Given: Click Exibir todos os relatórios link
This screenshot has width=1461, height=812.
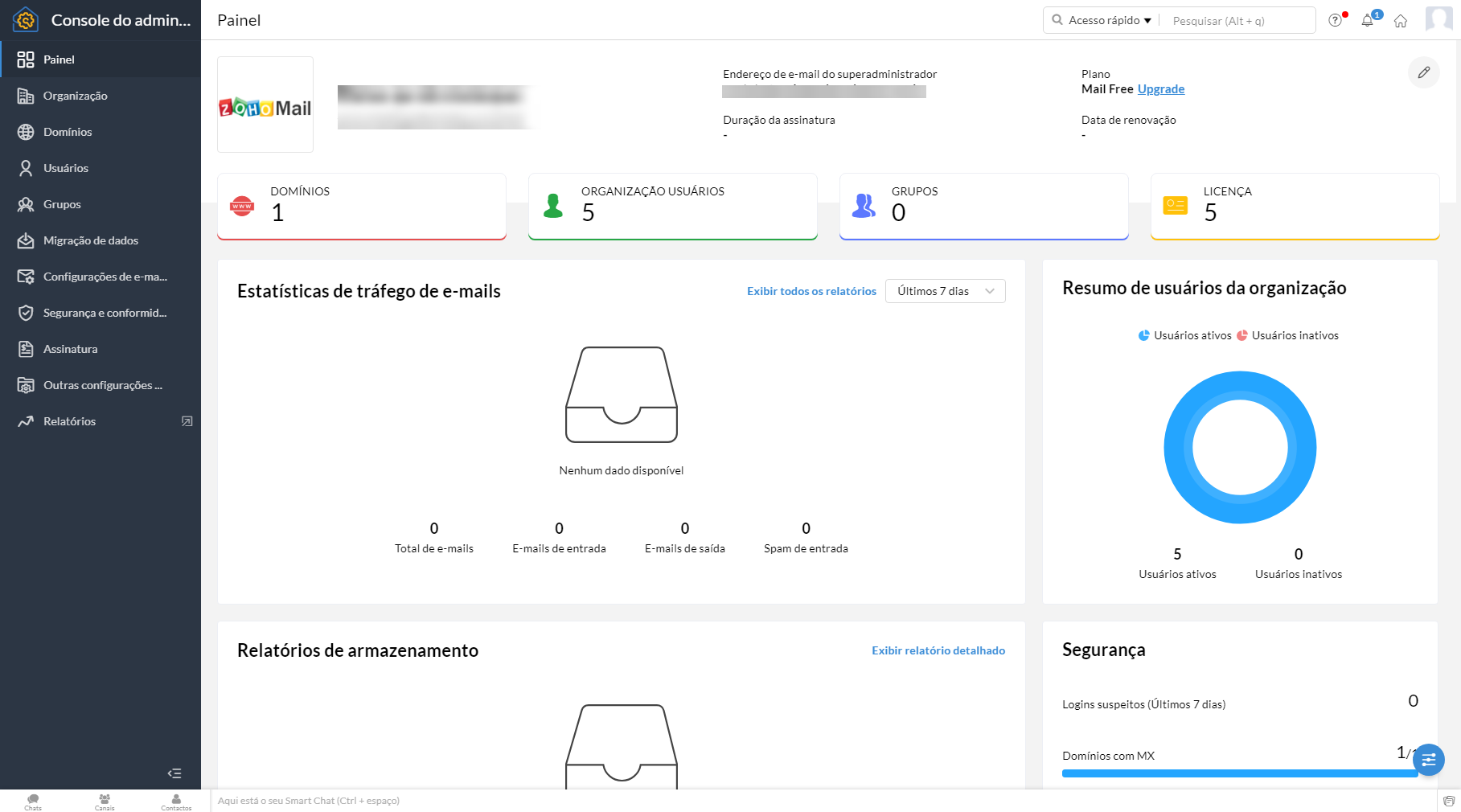Looking at the screenshot, I should pyautogui.click(x=811, y=291).
